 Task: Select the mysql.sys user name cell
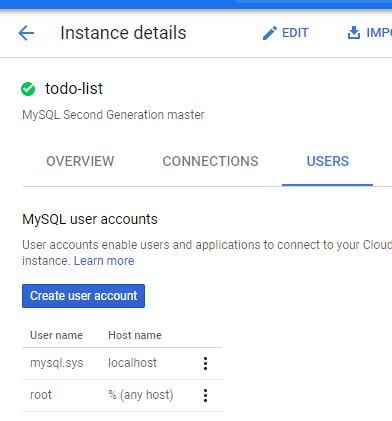[57, 363]
